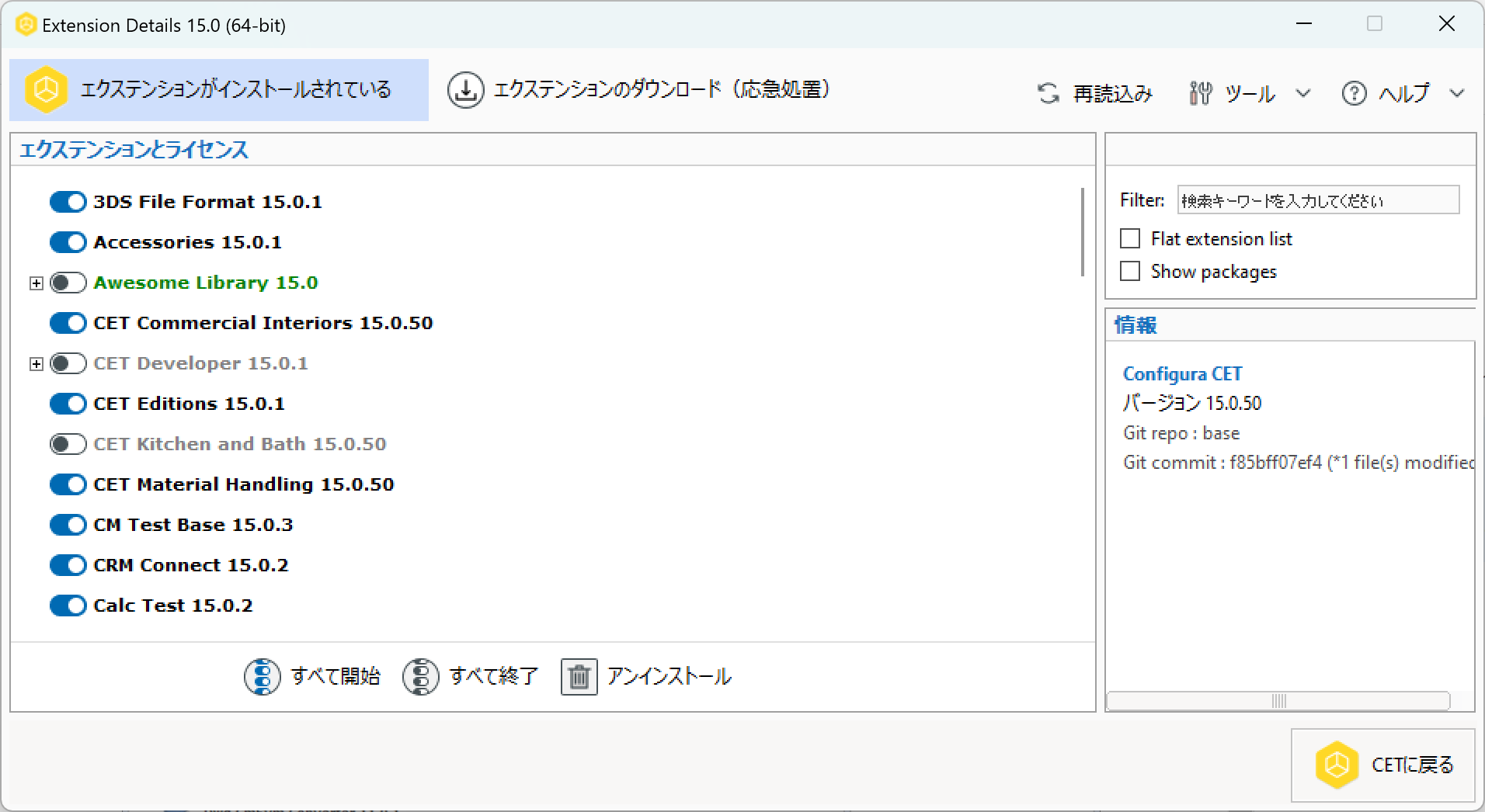Enable the Awesome Library 15.0 toggle
The height and width of the screenshot is (812, 1485).
68,283
